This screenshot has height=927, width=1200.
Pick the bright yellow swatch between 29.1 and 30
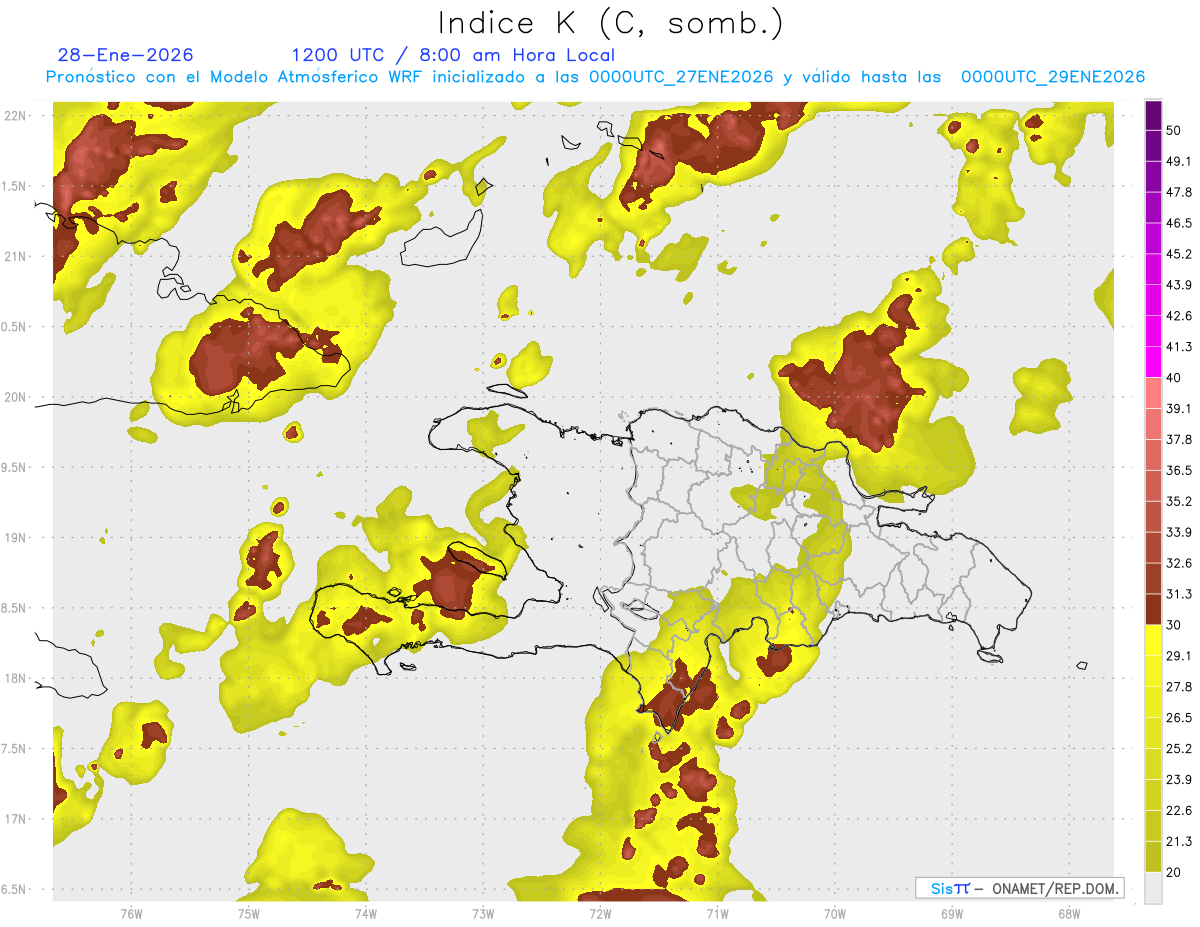coord(1153,640)
